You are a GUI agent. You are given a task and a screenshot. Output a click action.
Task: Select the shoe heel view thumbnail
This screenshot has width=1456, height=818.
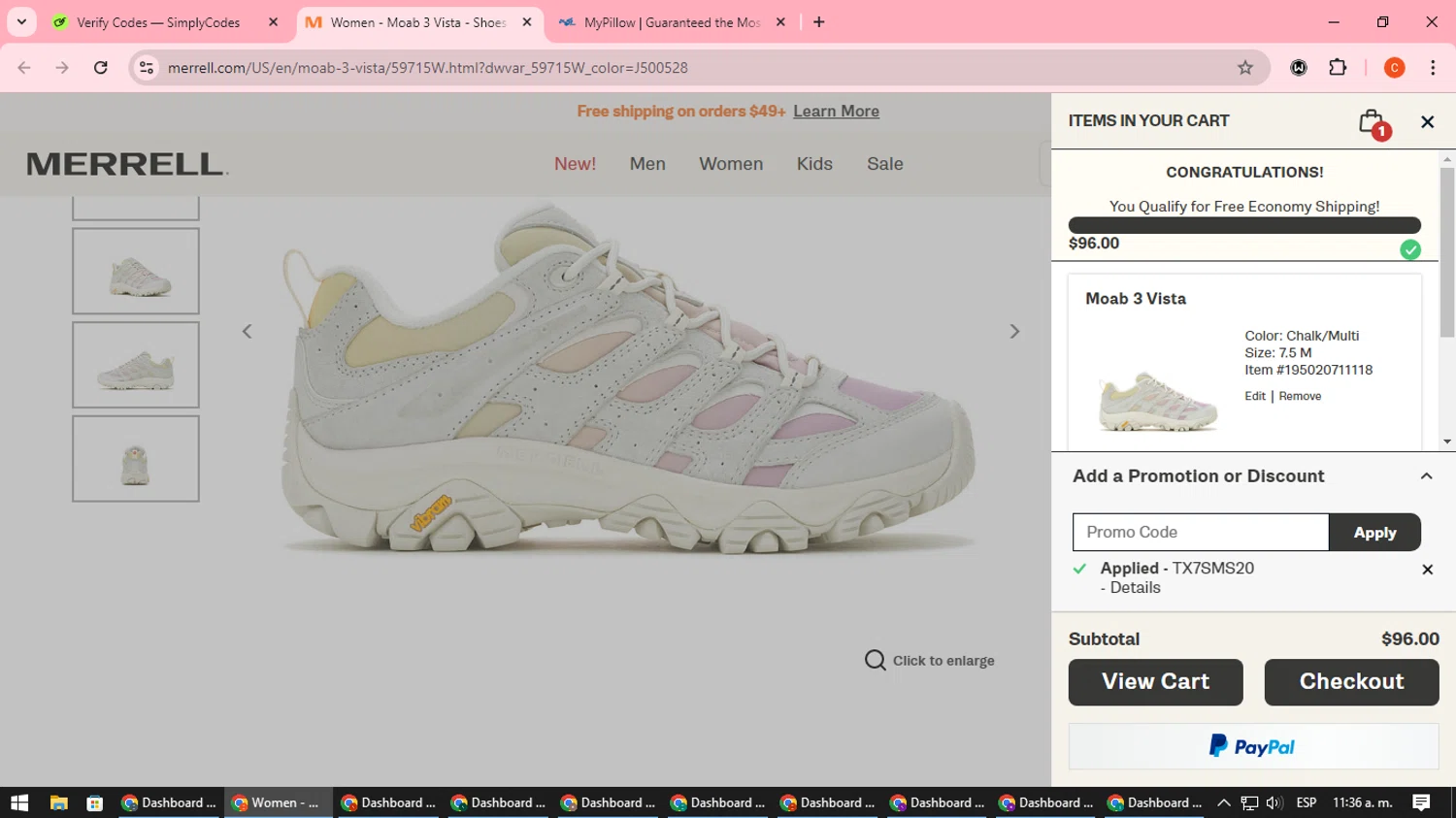tap(136, 459)
